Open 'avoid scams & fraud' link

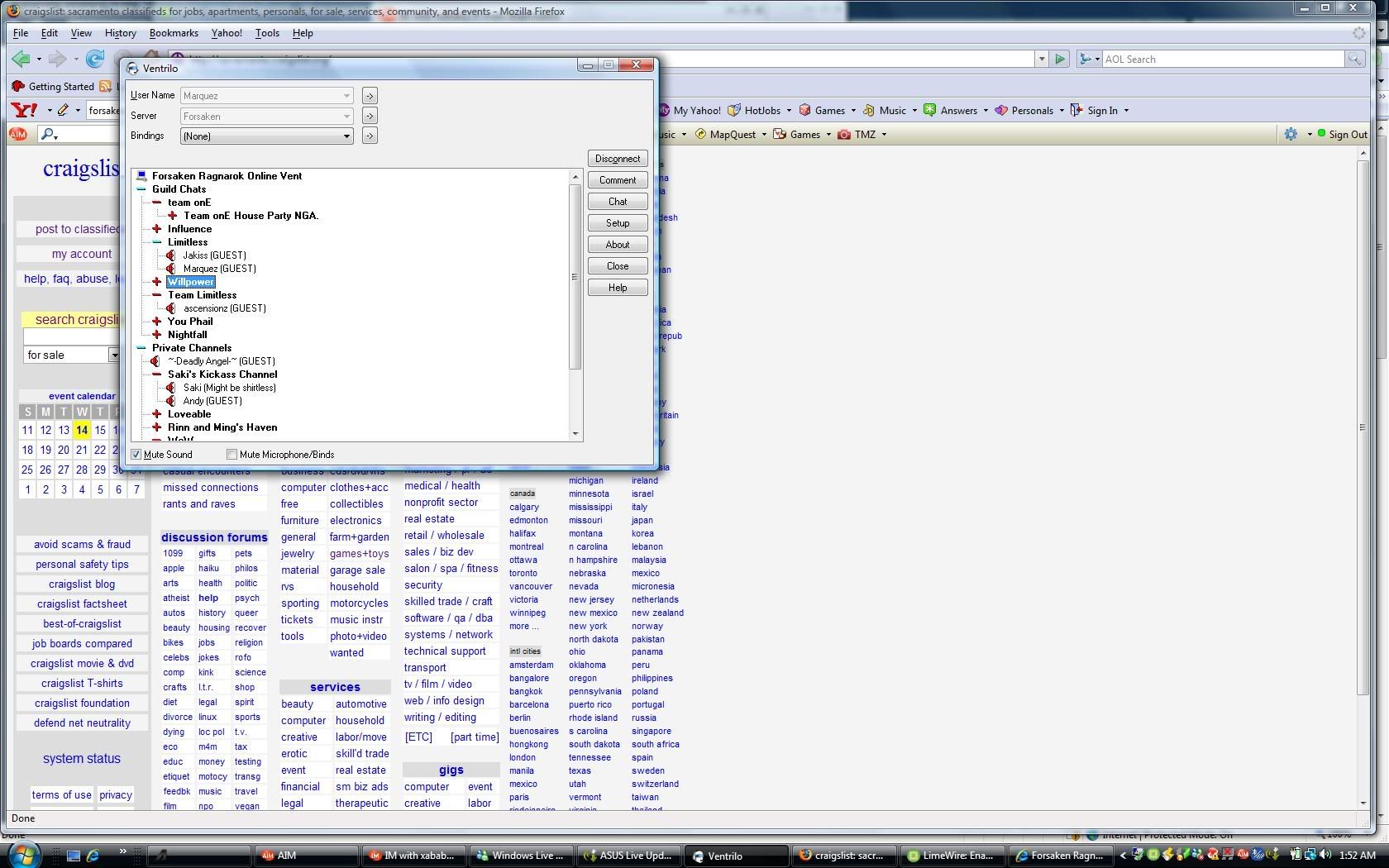point(82,544)
